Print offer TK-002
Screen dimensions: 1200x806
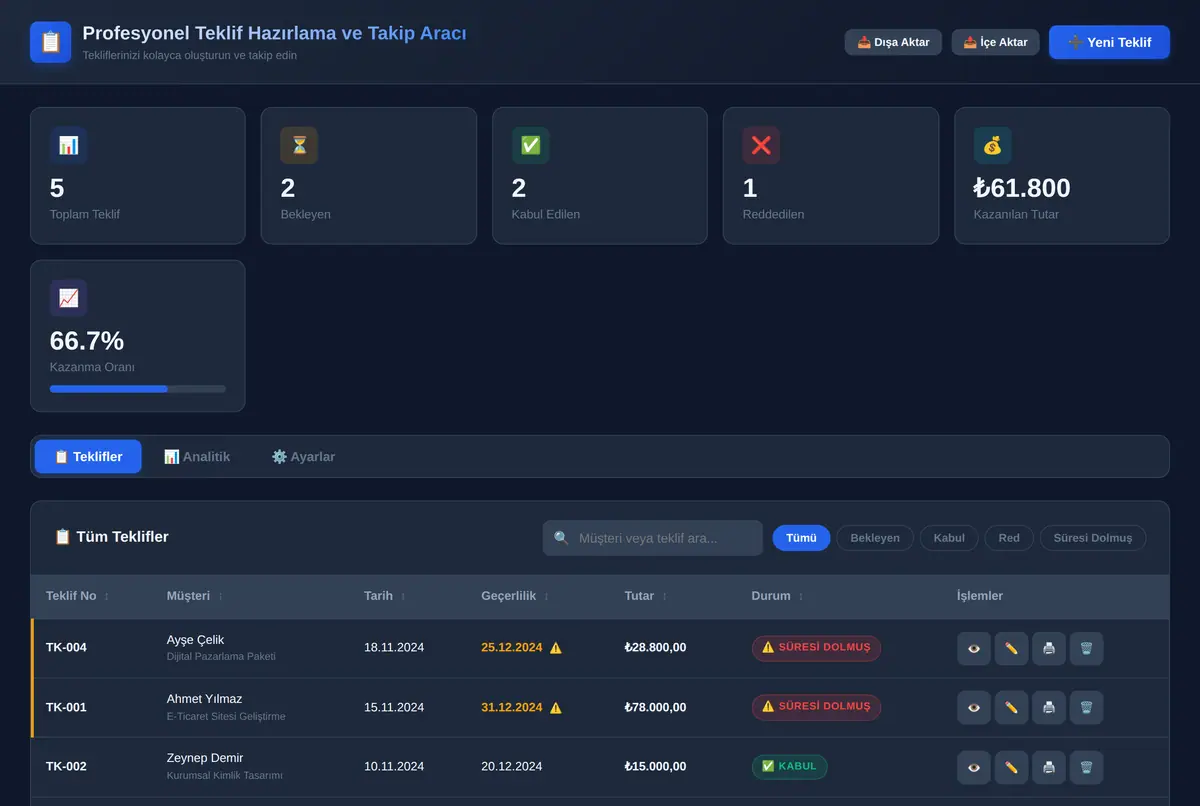point(1048,767)
